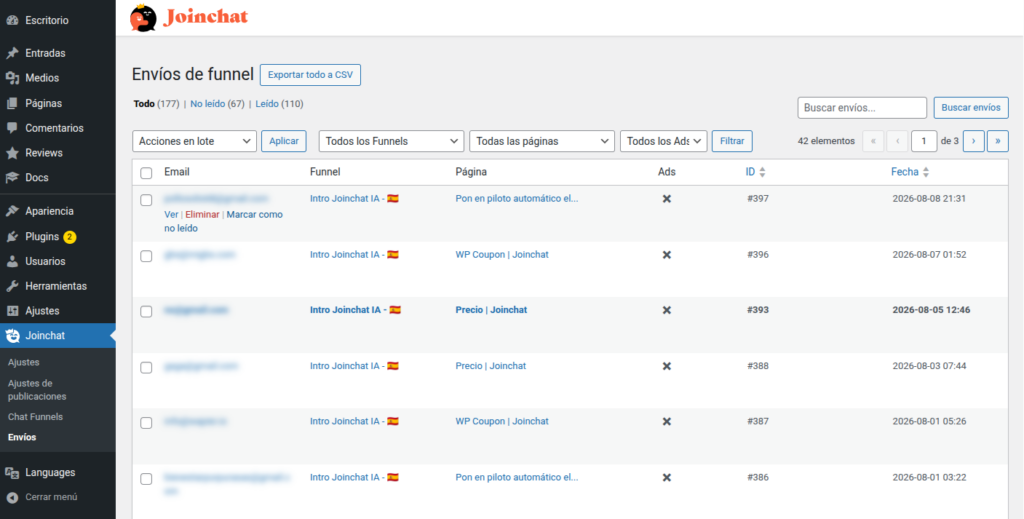Click the Aplicar button
The image size is (1024, 519).
[x=283, y=141]
